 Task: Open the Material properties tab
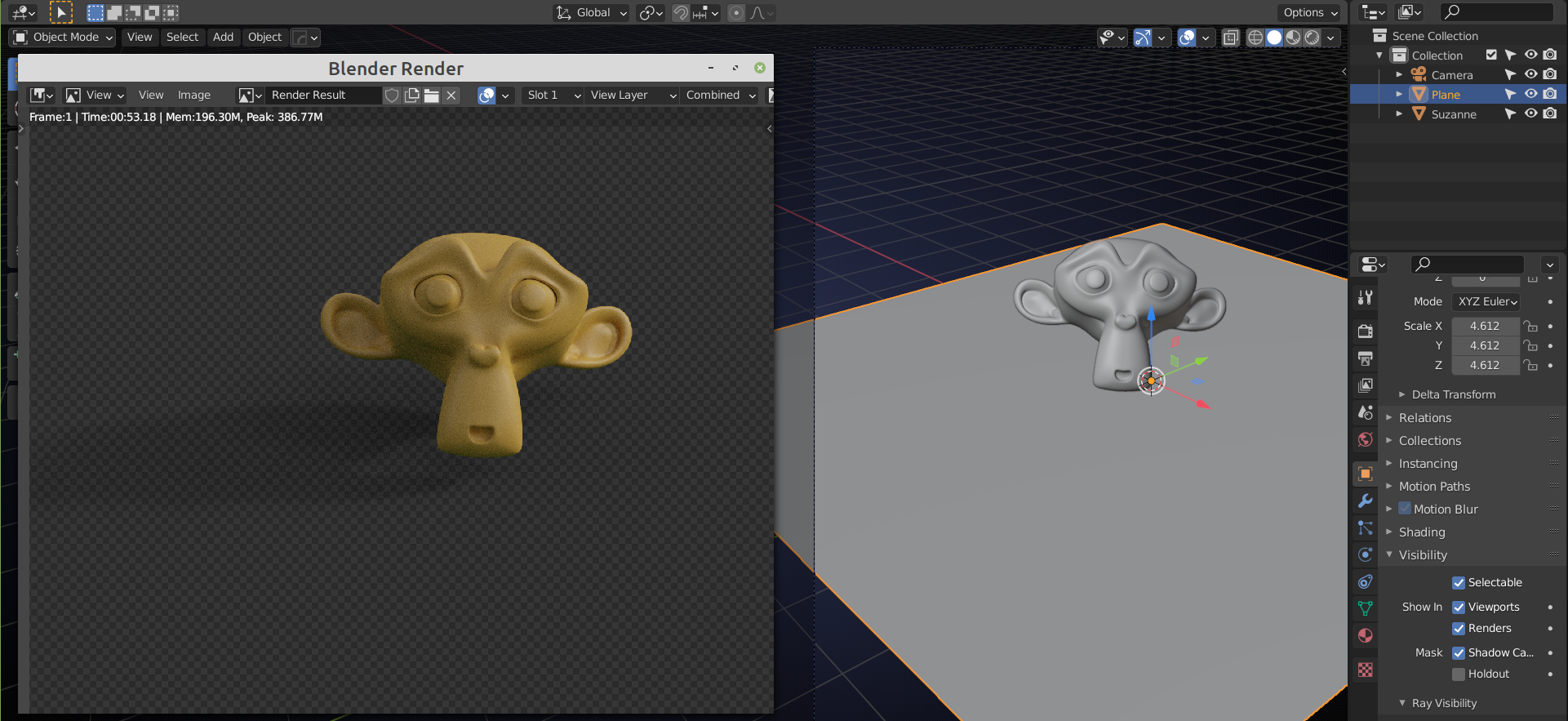pos(1365,635)
